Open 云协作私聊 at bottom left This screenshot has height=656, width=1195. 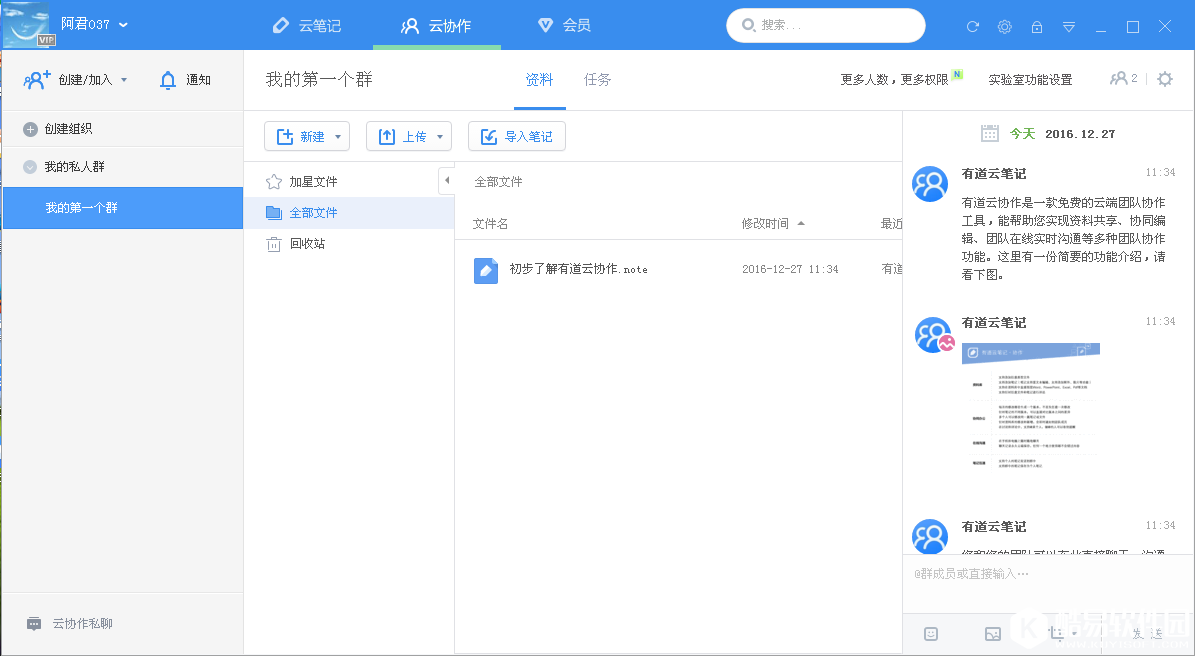pos(76,621)
